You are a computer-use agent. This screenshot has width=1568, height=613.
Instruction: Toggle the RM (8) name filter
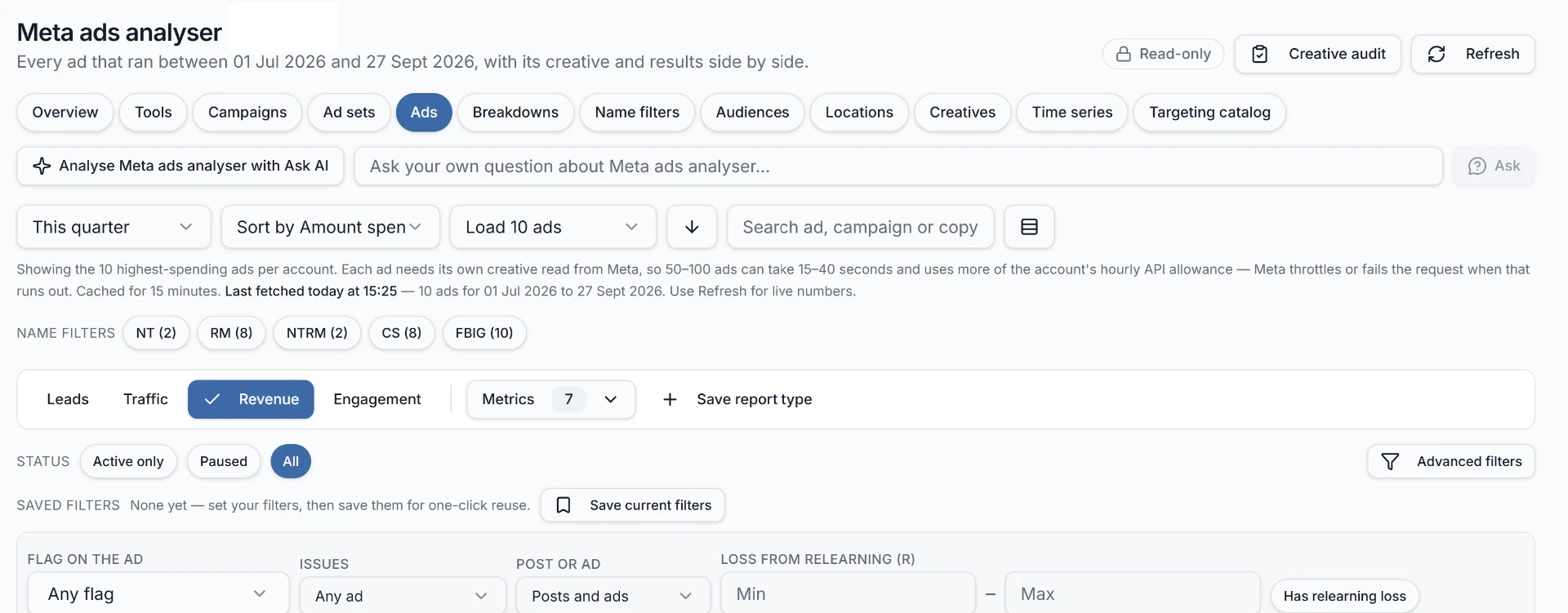pyautogui.click(x=231, y=333)
